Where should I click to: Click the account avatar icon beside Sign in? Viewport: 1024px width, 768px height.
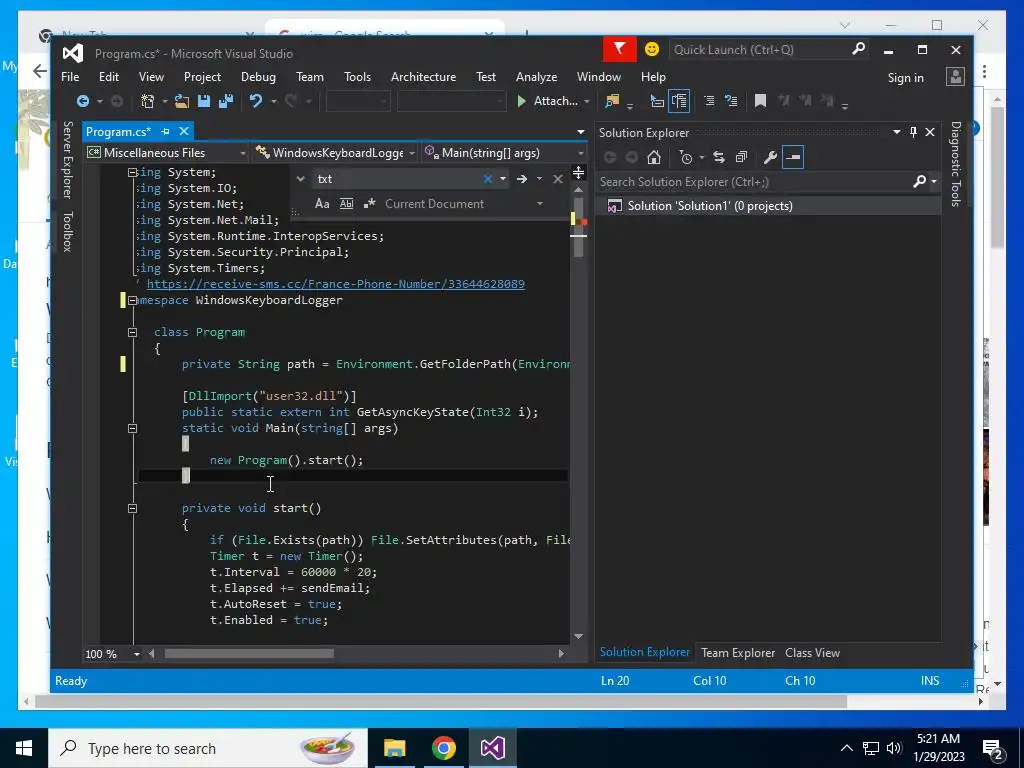point(955,77)
